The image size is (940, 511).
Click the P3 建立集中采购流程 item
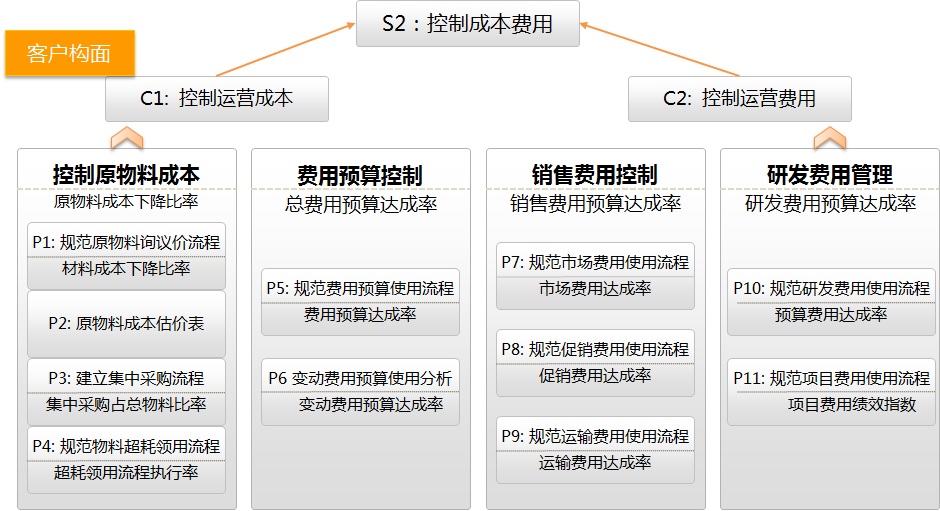[x=126, y=378]
